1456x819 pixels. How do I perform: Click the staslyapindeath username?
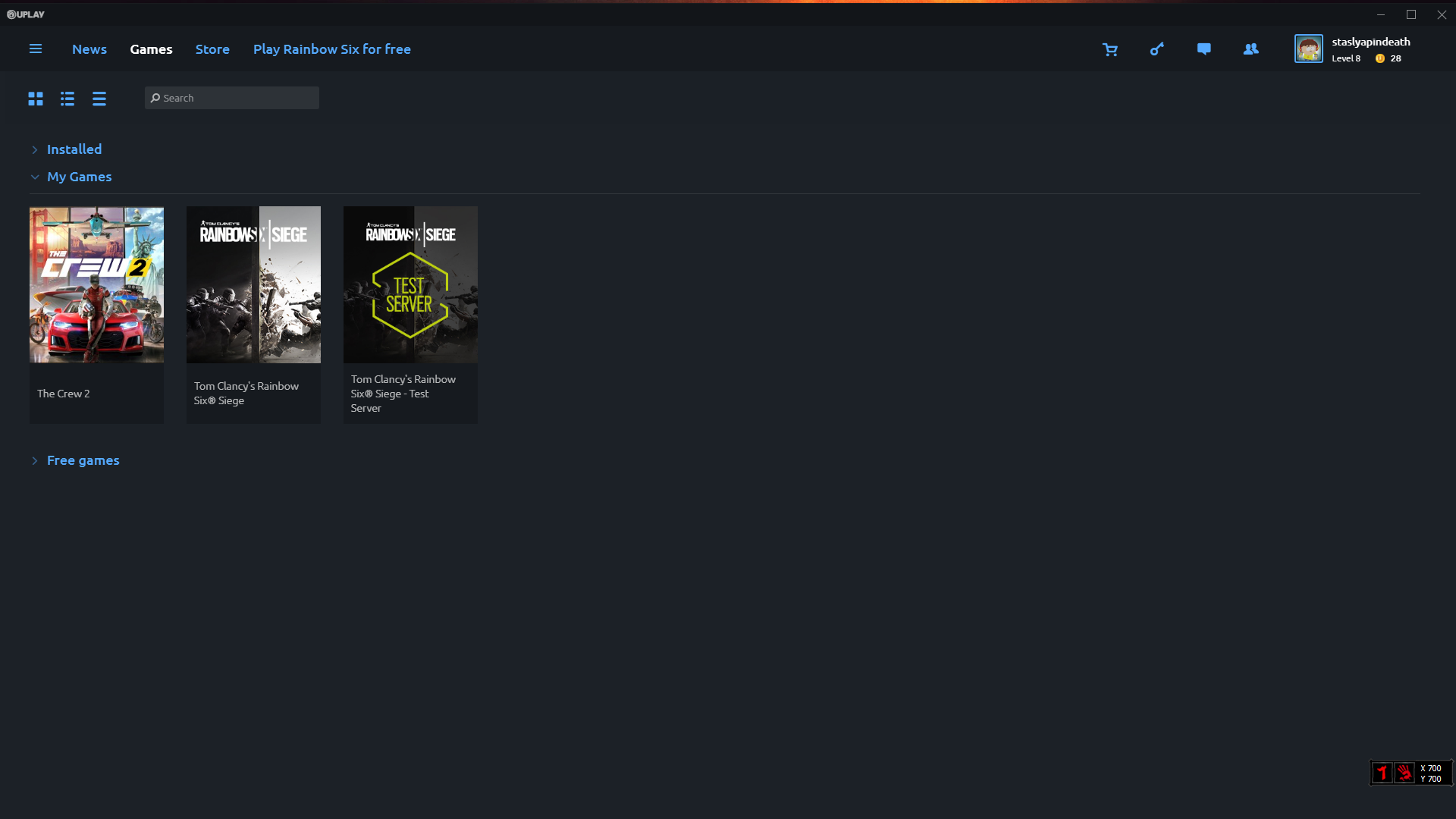(x=1371, y=42)
